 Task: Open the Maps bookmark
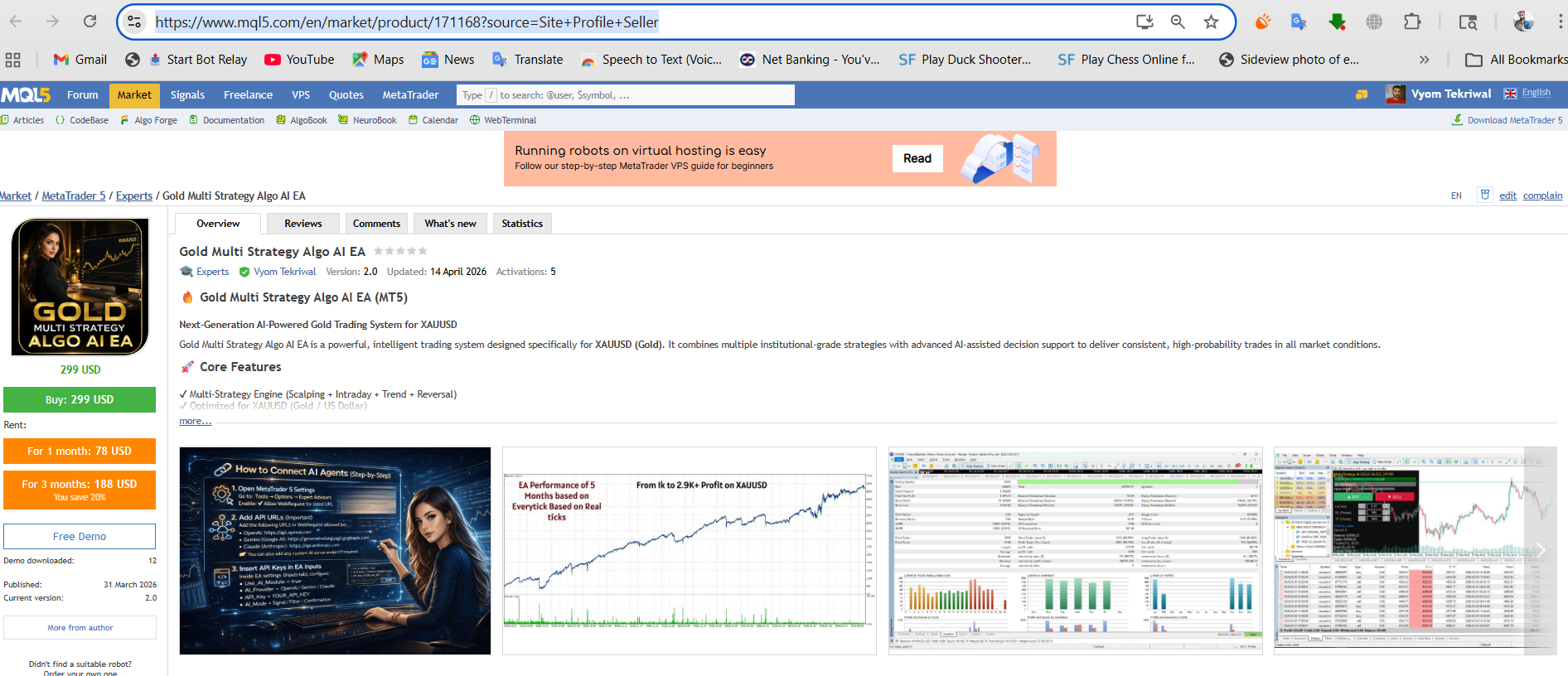(x=378, y=60)
